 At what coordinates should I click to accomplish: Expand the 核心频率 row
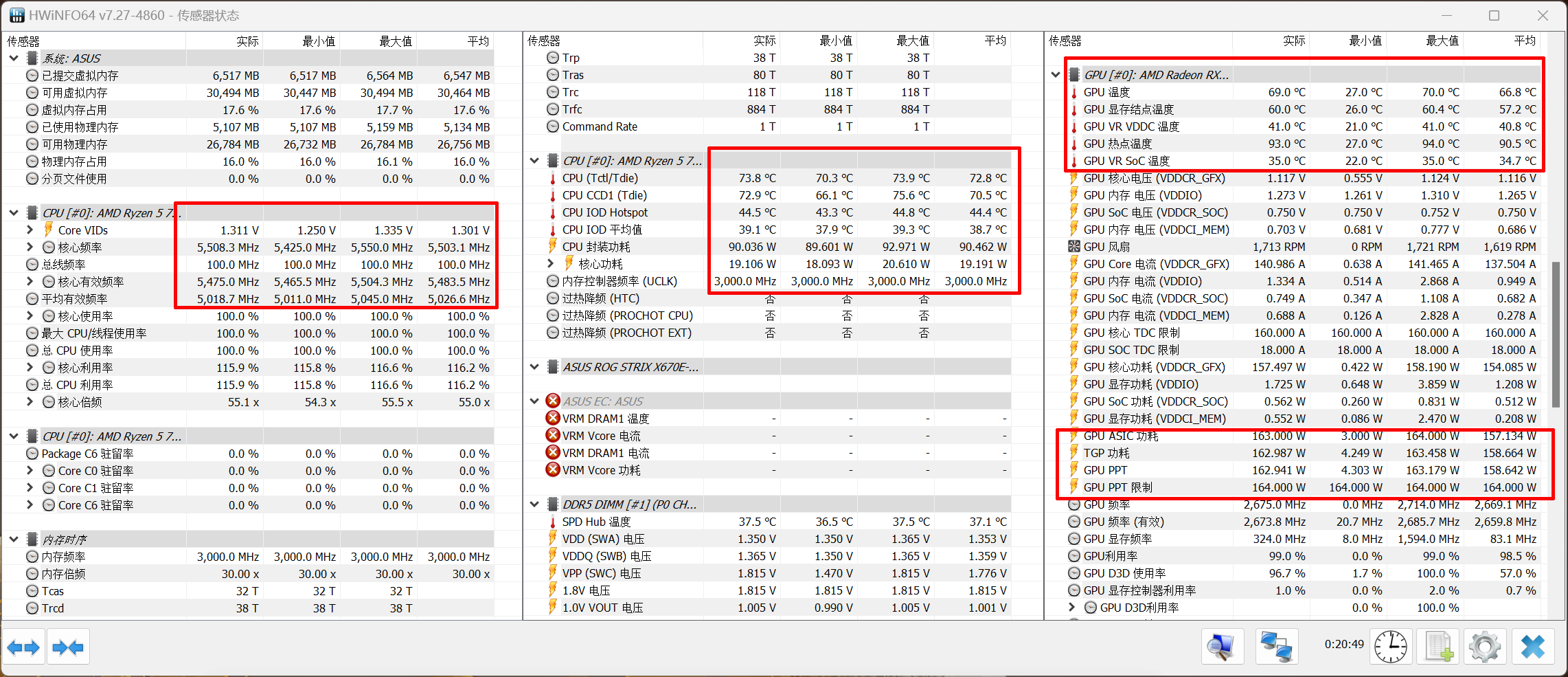point(30,247)
